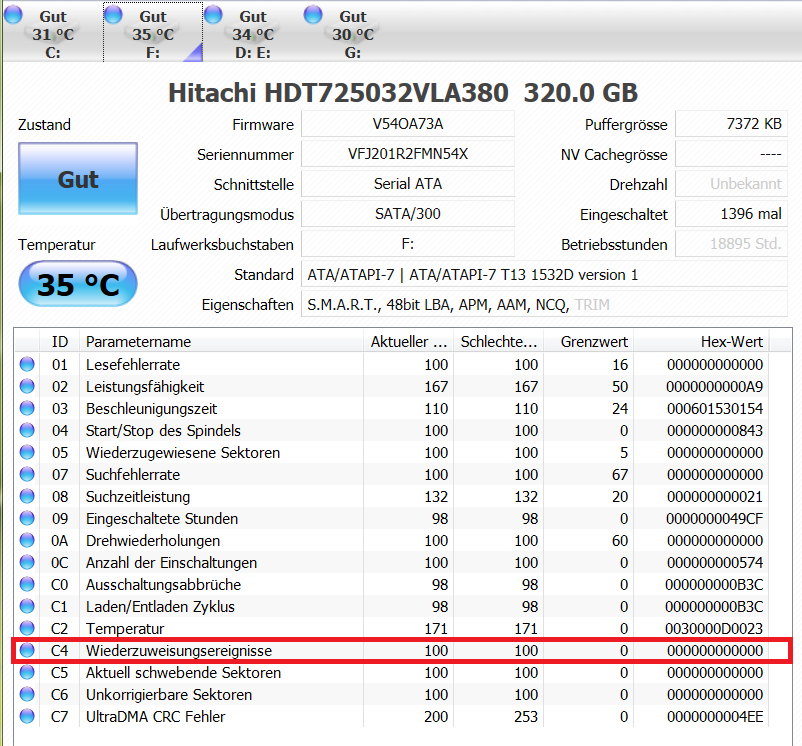Select the Lesefehlerrate parameter name
Viewport: 802px width, 746px height.
[x=133, y=365]
